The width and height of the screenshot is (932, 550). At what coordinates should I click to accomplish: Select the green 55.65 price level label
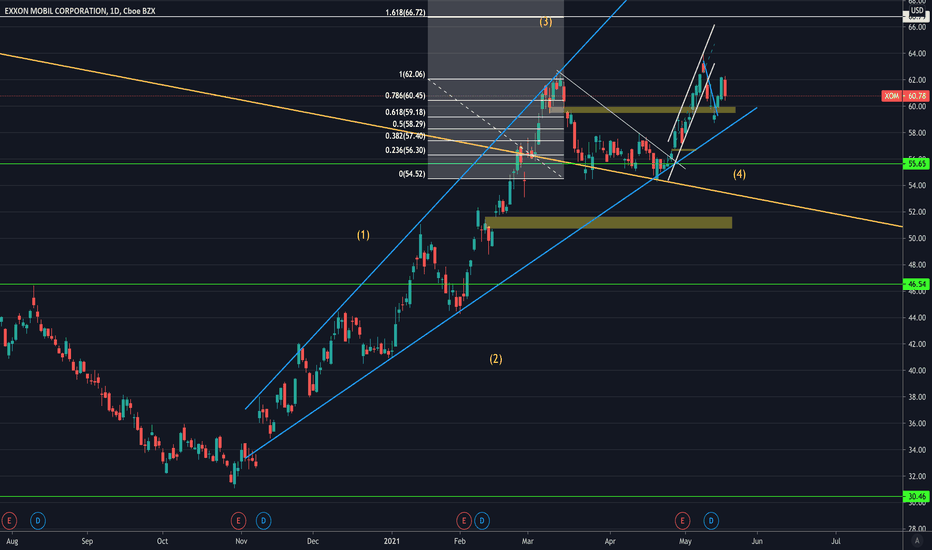915,164
